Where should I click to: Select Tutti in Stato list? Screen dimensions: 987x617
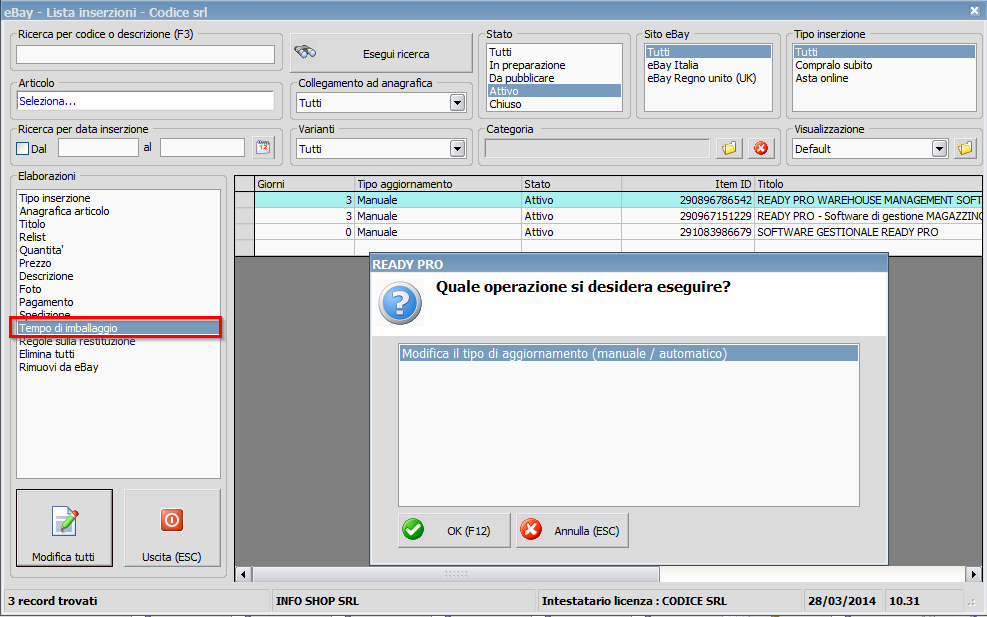click(x=554, y=52)
